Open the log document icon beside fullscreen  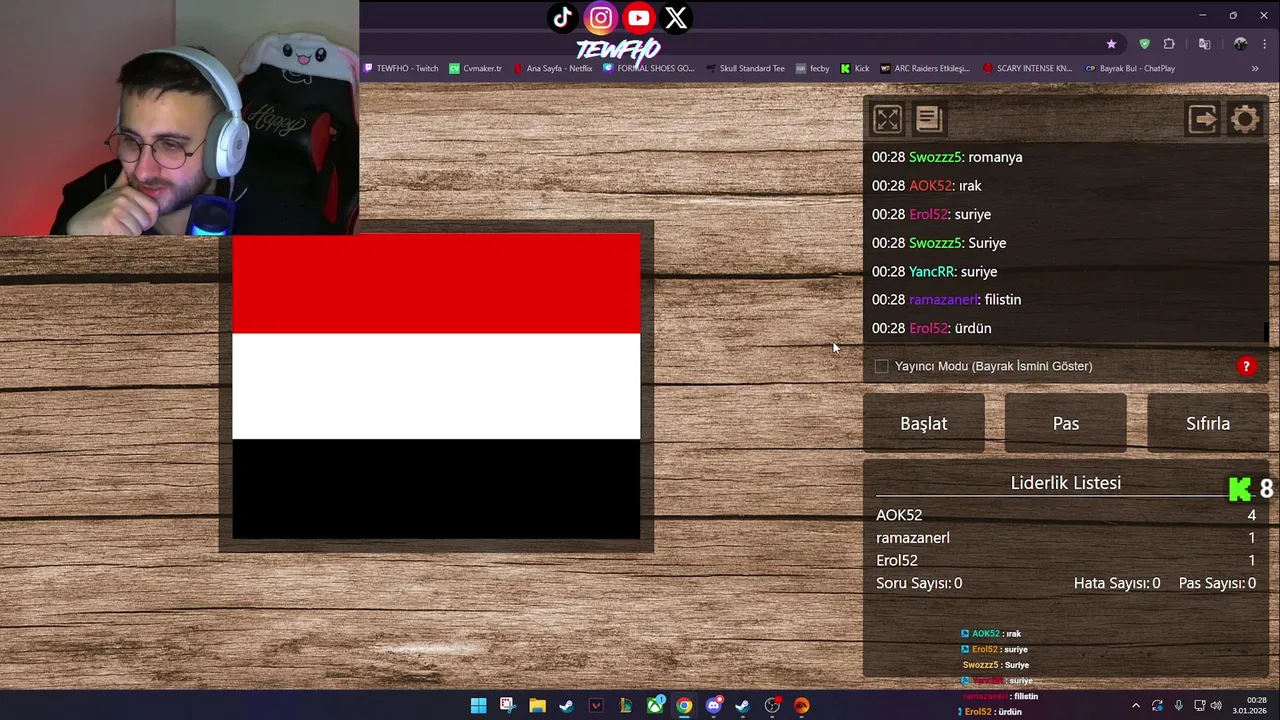(928, 119)
